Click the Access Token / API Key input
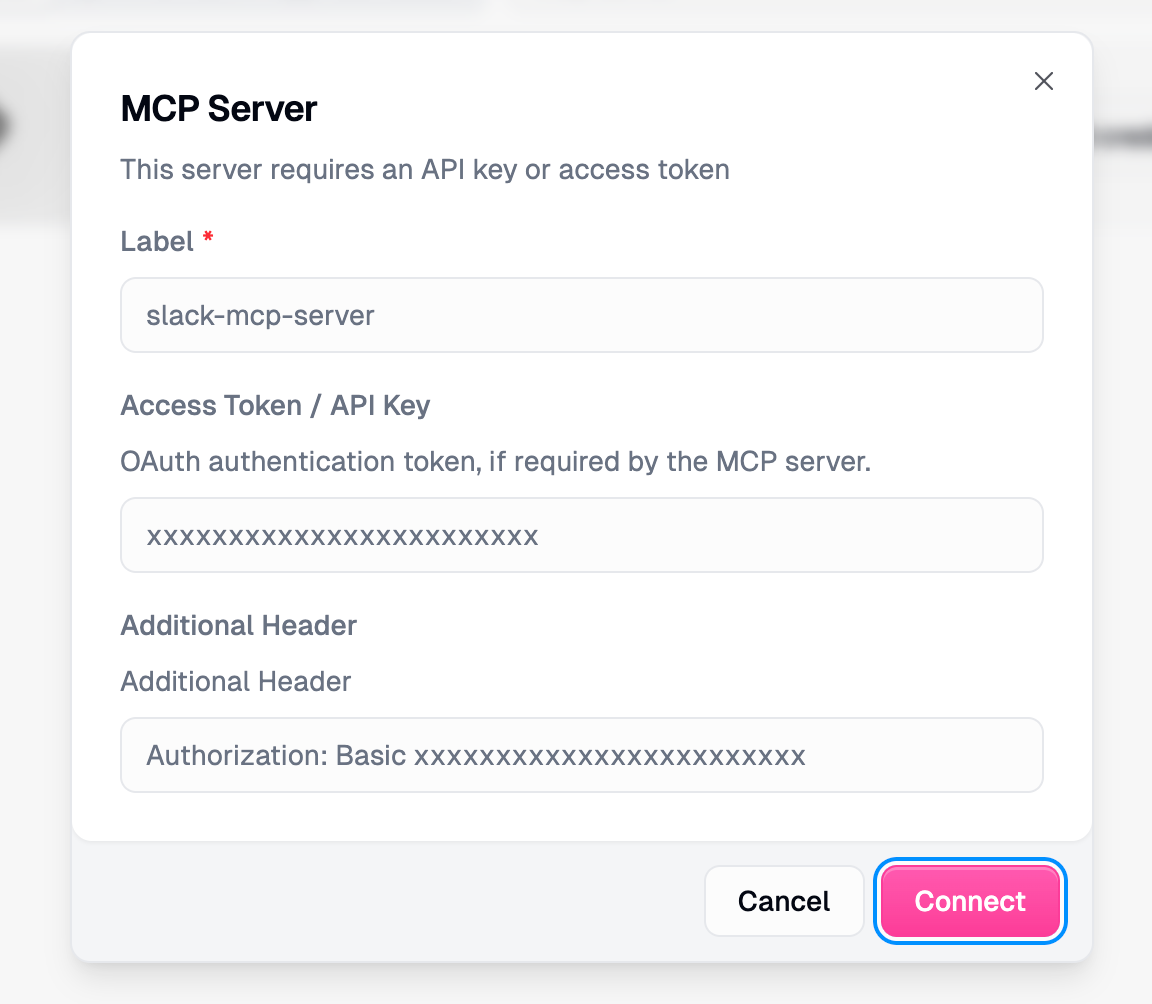 click(582, 535)
